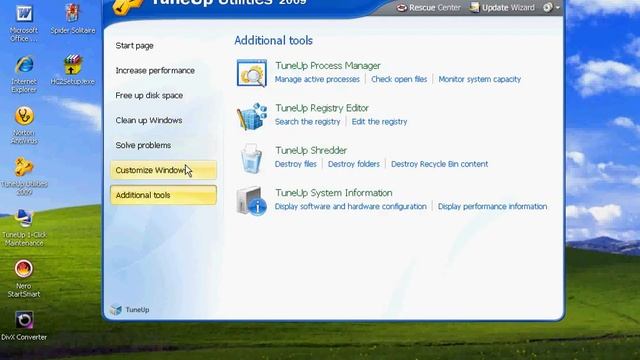This screenshot has height=360, width=640.
Task: Open Solve problems section
Action: [143, 145]
